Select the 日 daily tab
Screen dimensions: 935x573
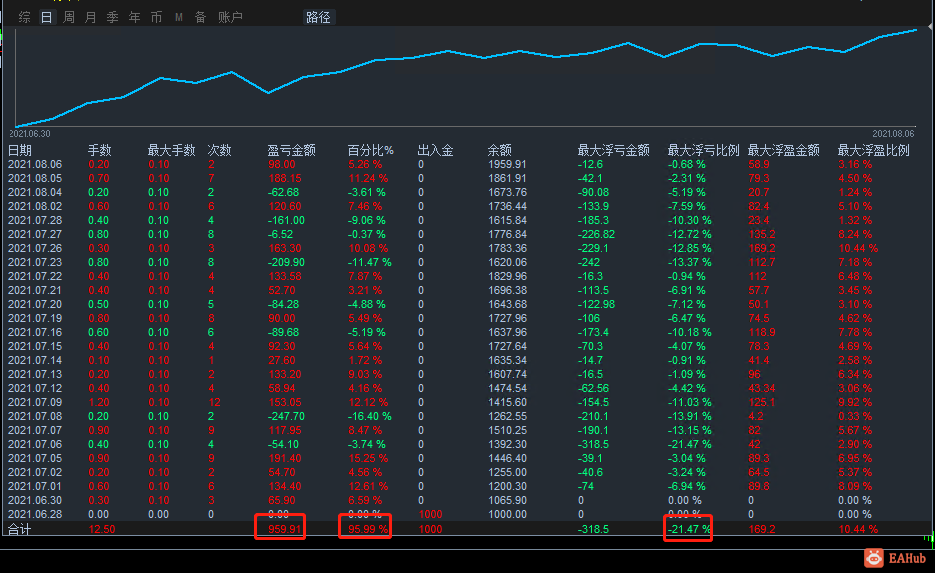point(47,17)
